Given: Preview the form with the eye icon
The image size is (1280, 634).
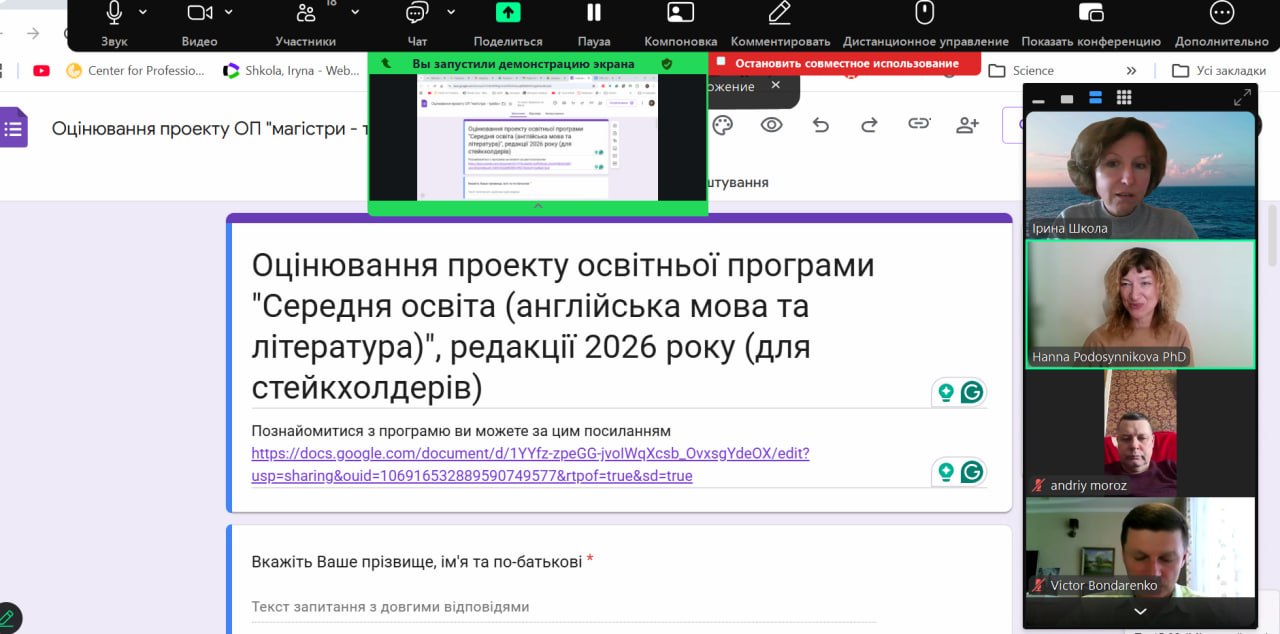Looking at the screenshot, I should pos(771,125).
